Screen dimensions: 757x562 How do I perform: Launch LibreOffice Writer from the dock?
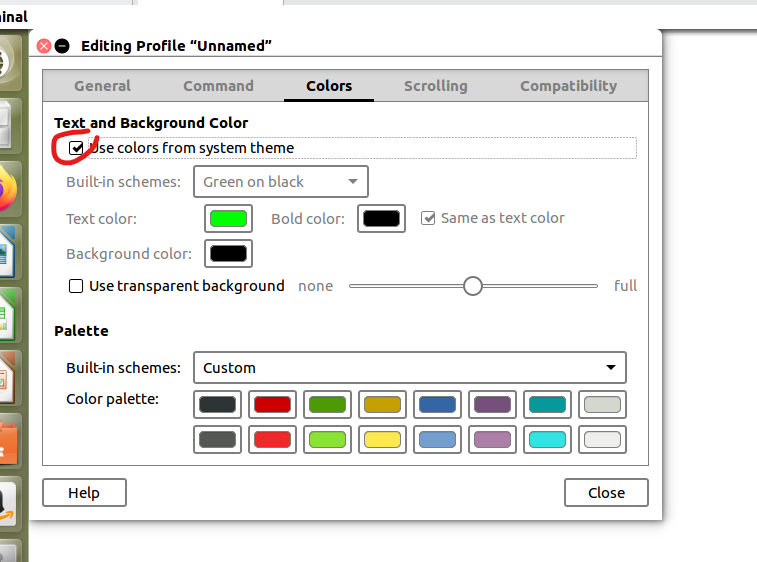8,251
